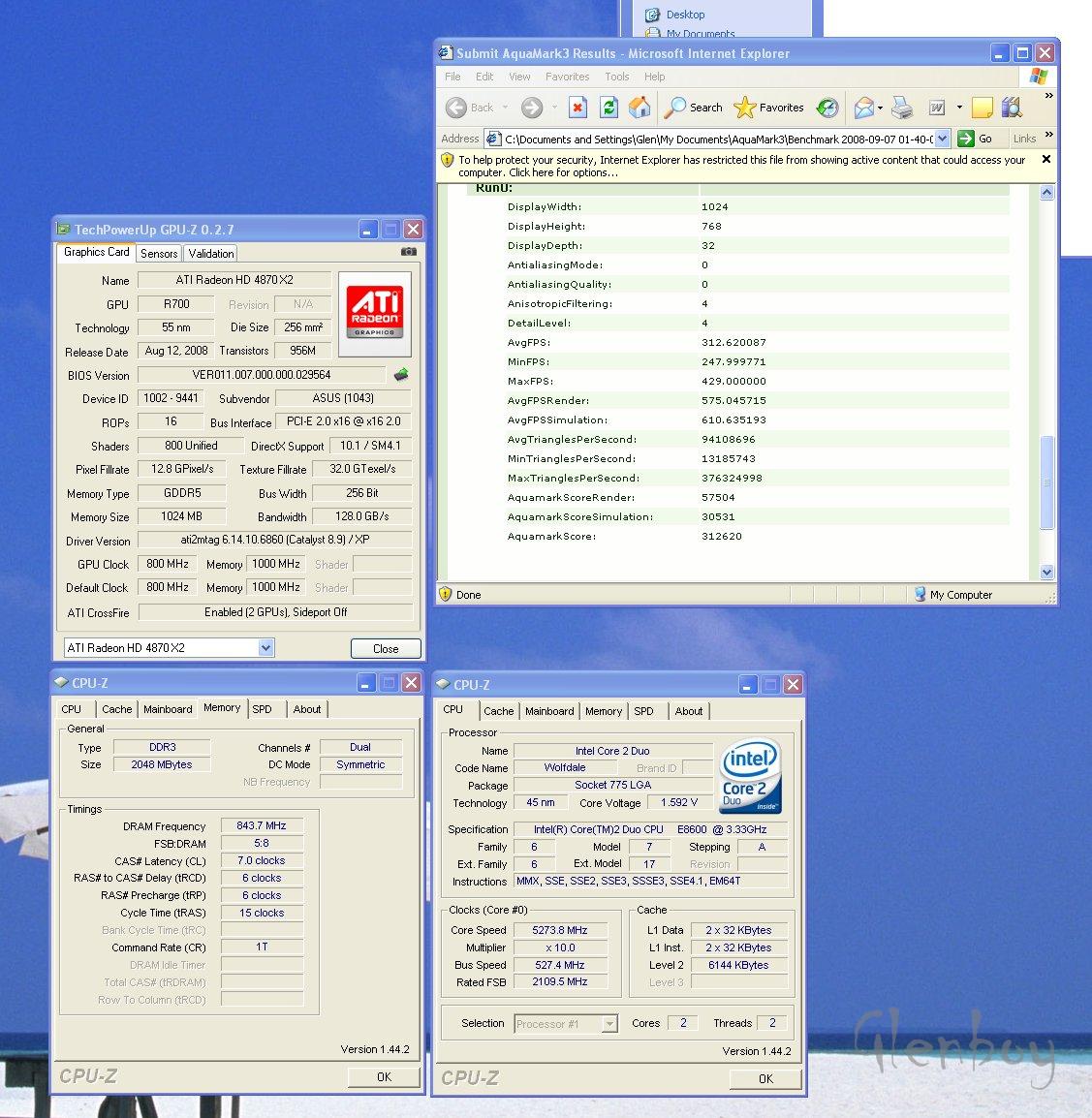The width and height of the screenshot is (1092, 1118).
Task: Click the Stop icon in Internet Explorer toolbar
Action: pyautogui.click(x=577, y=108)
